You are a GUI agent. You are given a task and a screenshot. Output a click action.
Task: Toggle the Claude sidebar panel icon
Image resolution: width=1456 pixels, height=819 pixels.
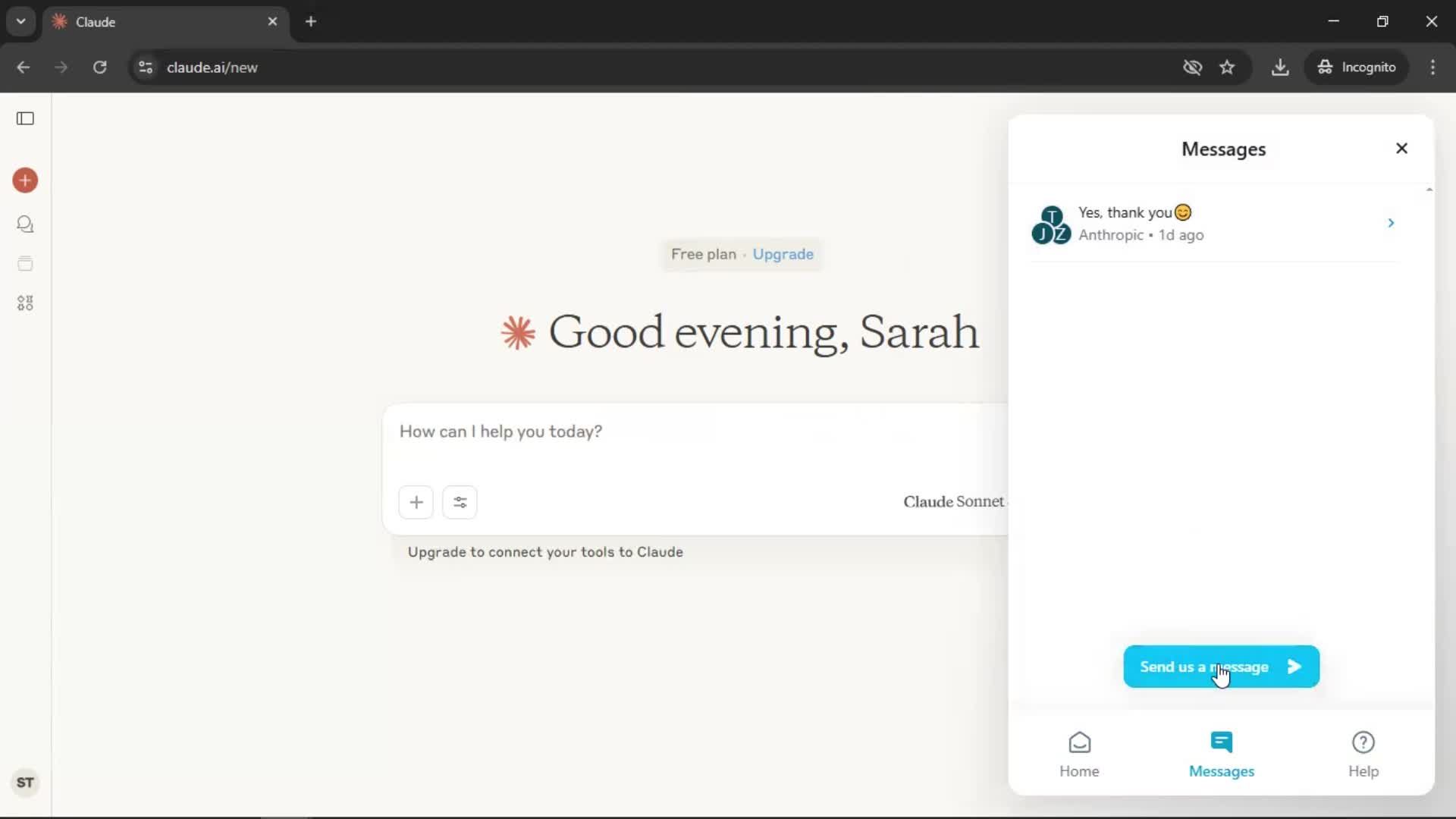pyautogui.click(x=25, y=118)
